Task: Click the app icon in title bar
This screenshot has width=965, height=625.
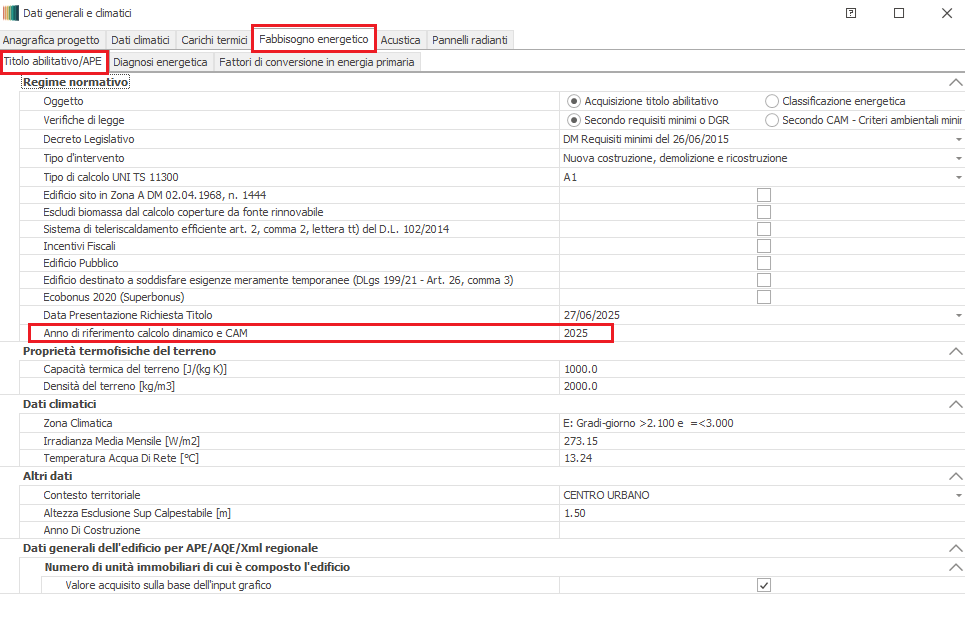Action: pos(11,13)
